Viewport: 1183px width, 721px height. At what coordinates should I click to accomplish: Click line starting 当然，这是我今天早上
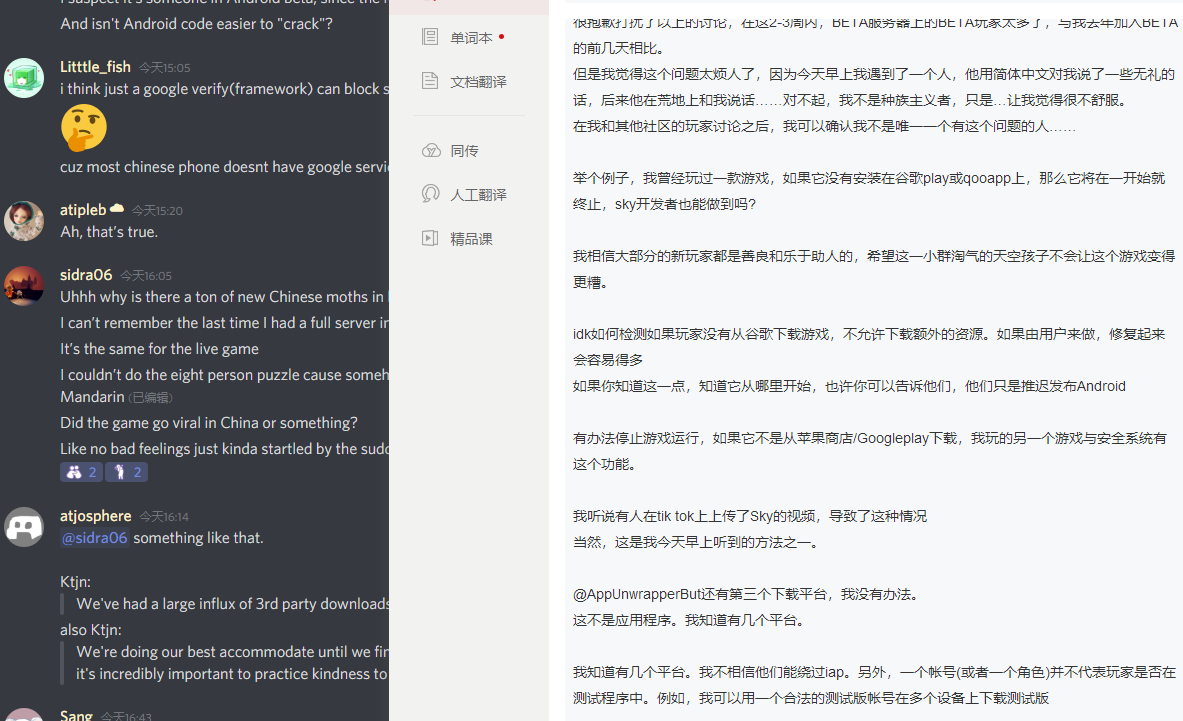tap(696, 542)
